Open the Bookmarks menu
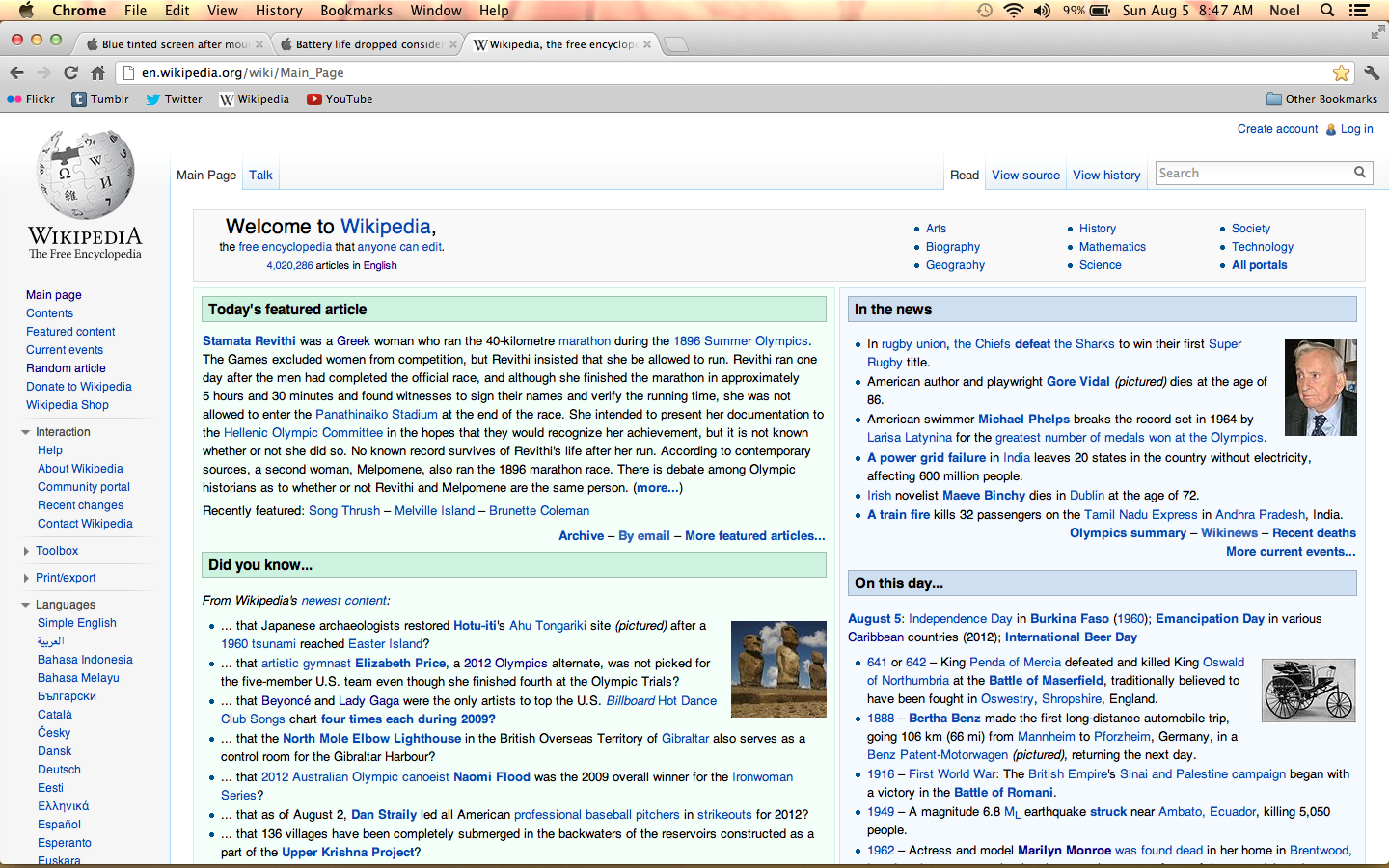This screenshot has height=868, width=1389. pos(356,11)
